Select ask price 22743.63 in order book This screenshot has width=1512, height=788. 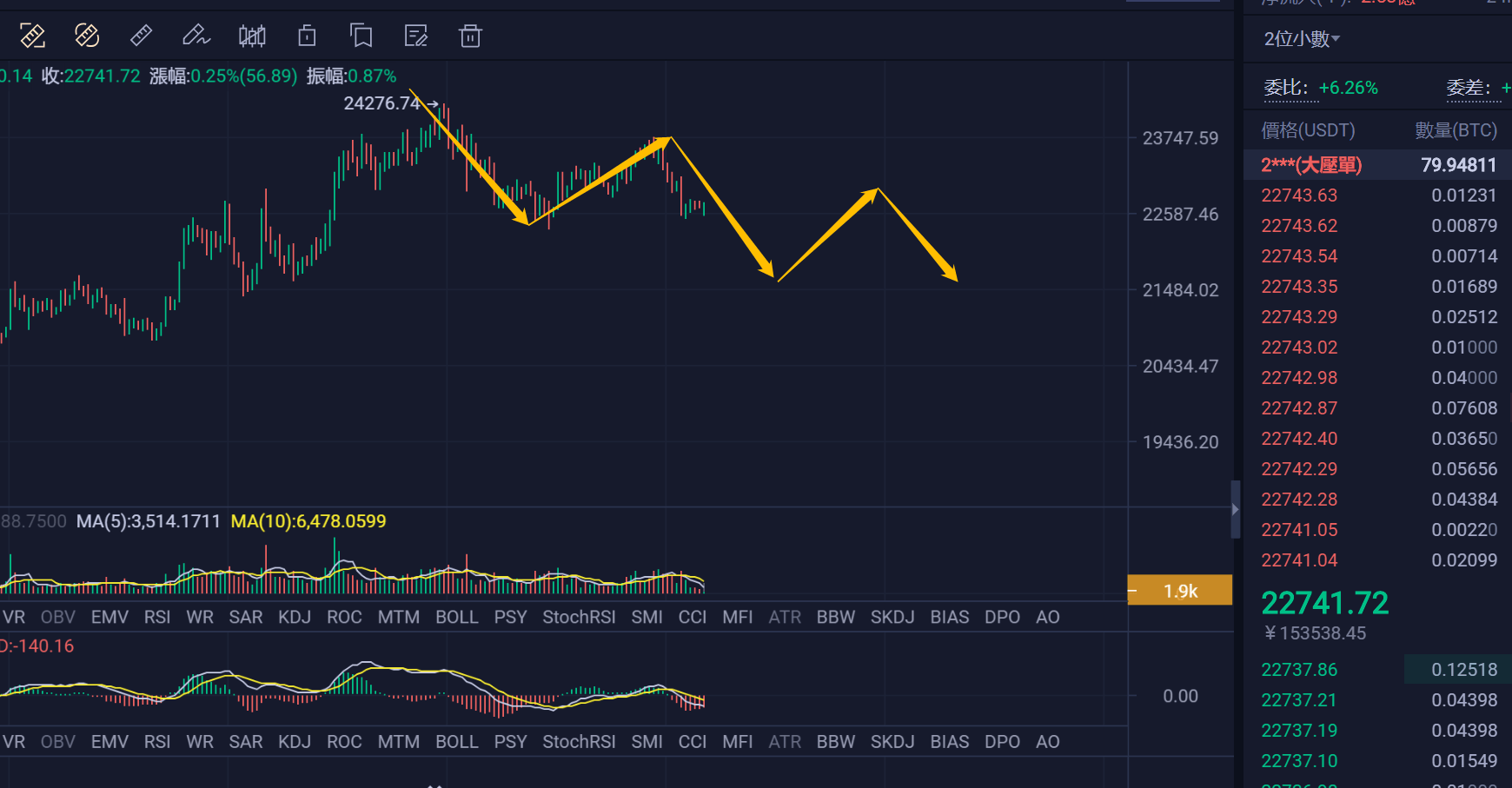click(1299, 195)
